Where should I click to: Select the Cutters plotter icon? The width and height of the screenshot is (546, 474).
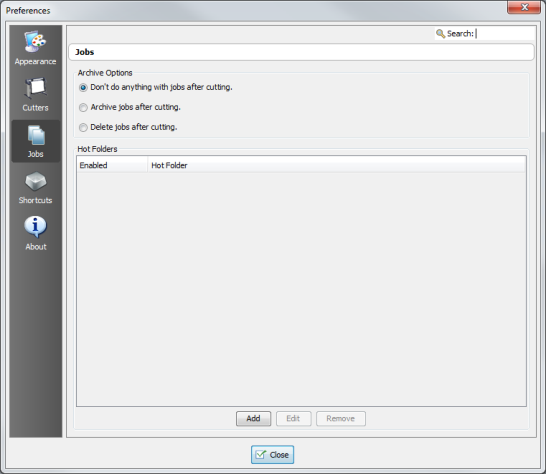35,87
